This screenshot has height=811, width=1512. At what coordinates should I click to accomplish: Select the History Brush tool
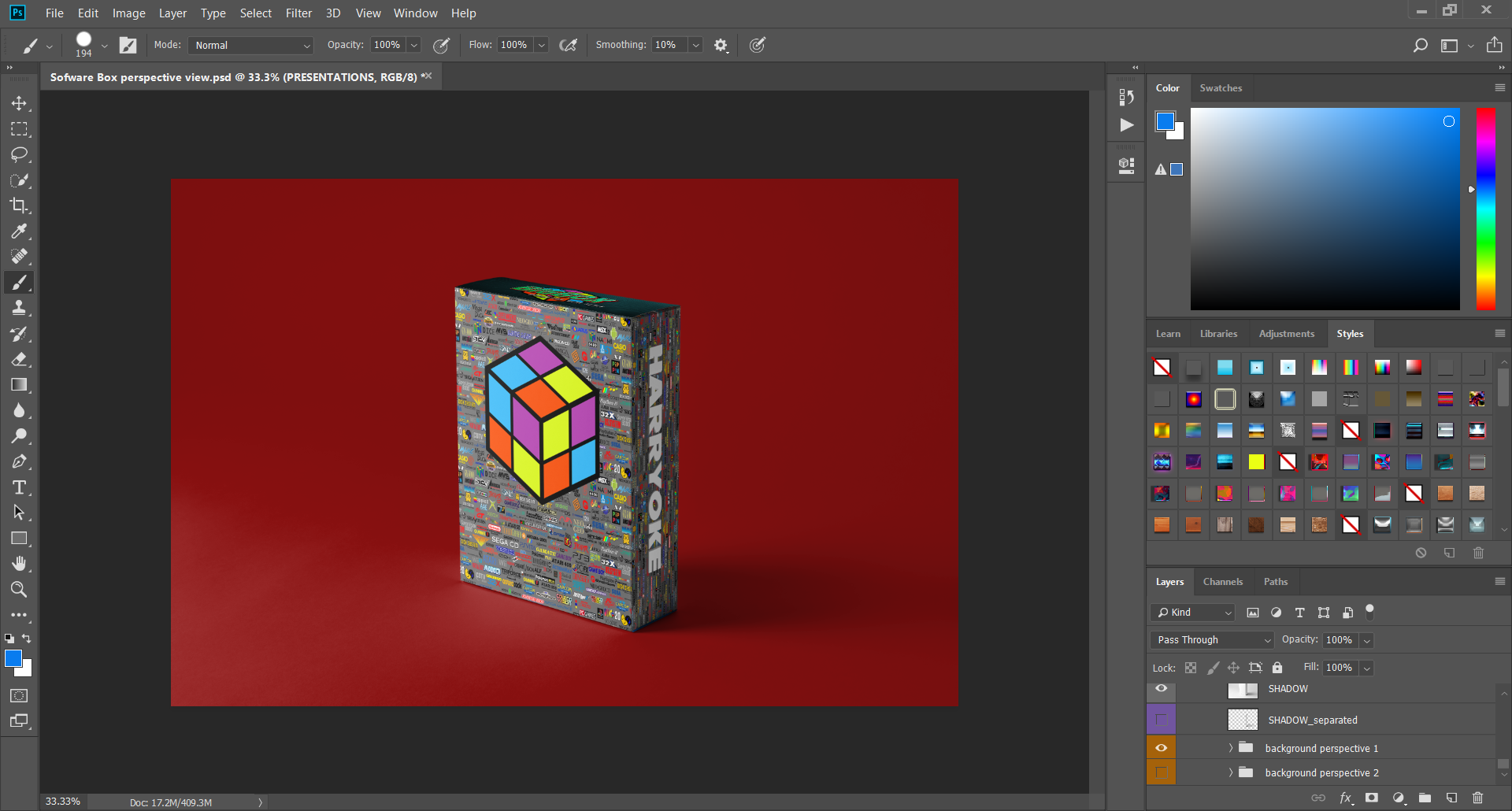pos(19,334)
